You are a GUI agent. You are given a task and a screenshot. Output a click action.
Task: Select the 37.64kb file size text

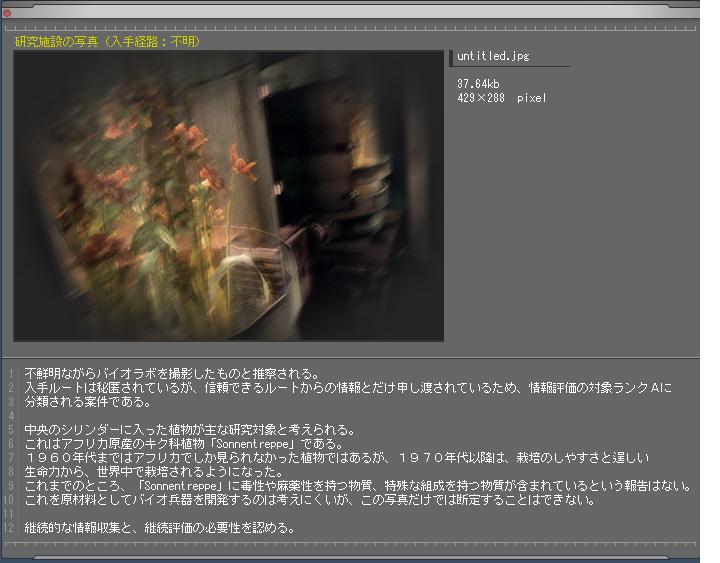coord(478,84)
